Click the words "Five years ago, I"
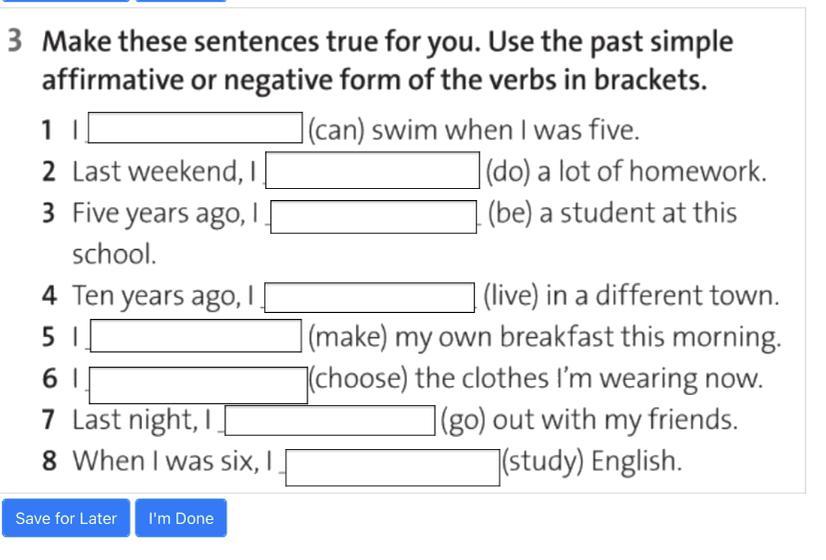Image resolution: width=826 pixels, height=560 pixels. pos(165,213)
